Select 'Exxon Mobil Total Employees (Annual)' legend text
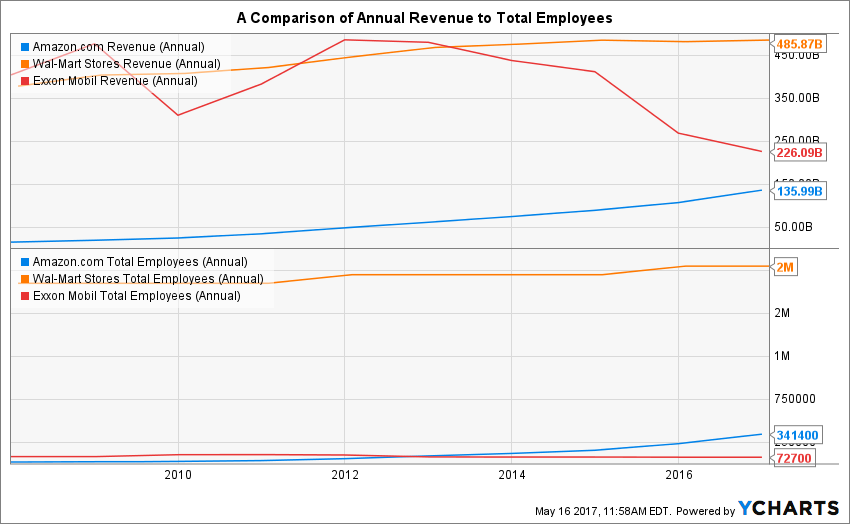Screen dimensions: 850x524 pos(137,296)
